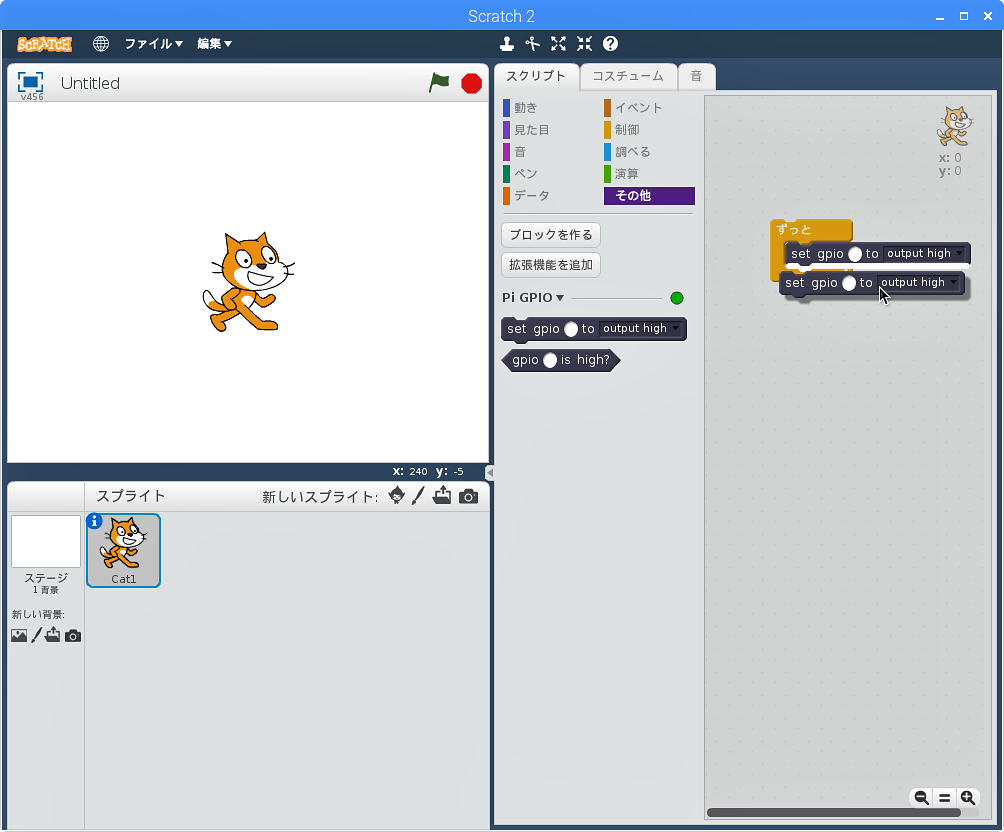Stop all scripts with red stop sign

tap(471, 83)
